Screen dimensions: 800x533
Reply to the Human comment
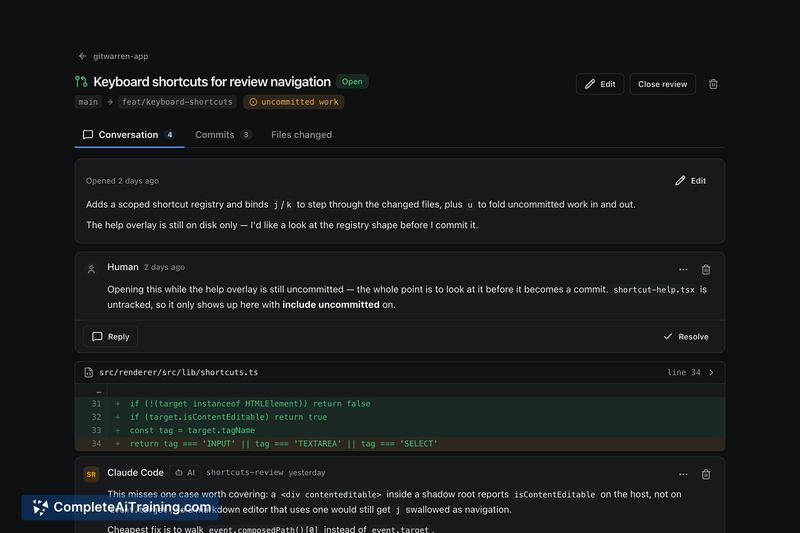coord(111,337)
